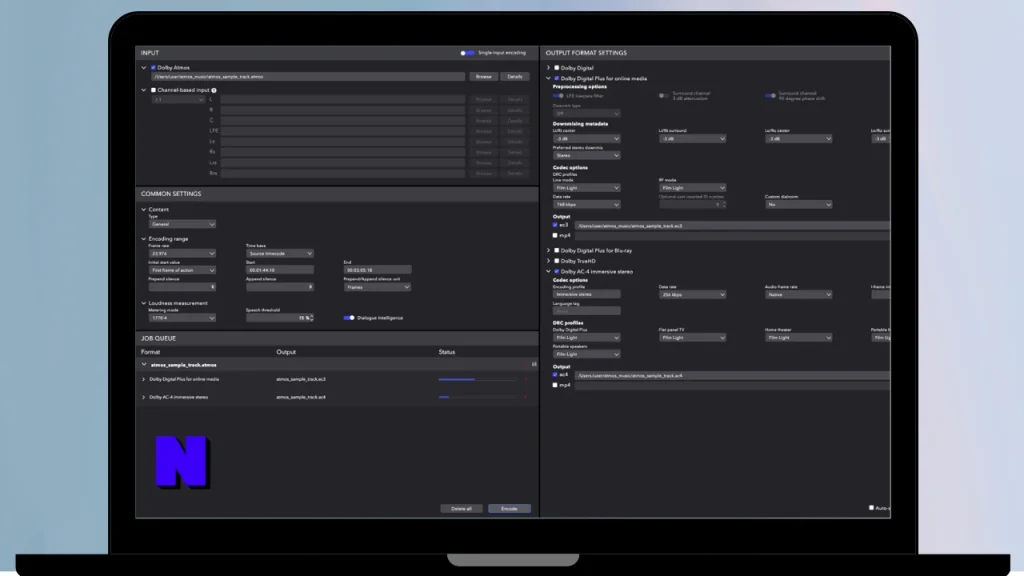Cancel the Dolby AC-4 immersive stereo job

(x=526, y=396)
